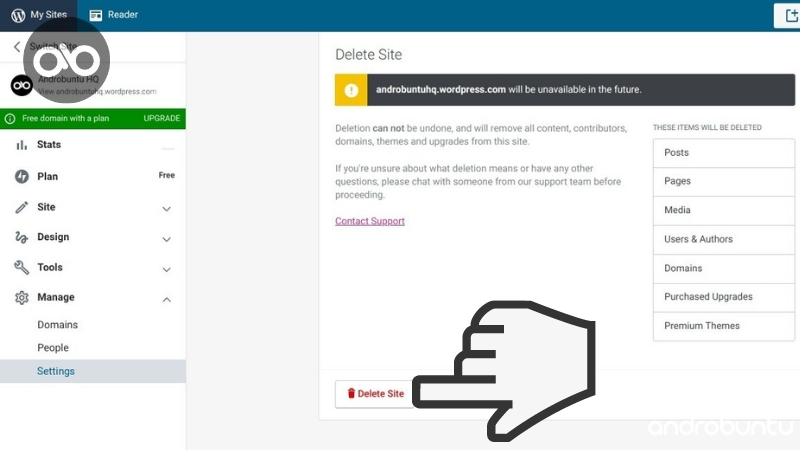Screen dimensions: 800x450
Task: Click the yellow warning icon in notice
Action: (351, 90)
